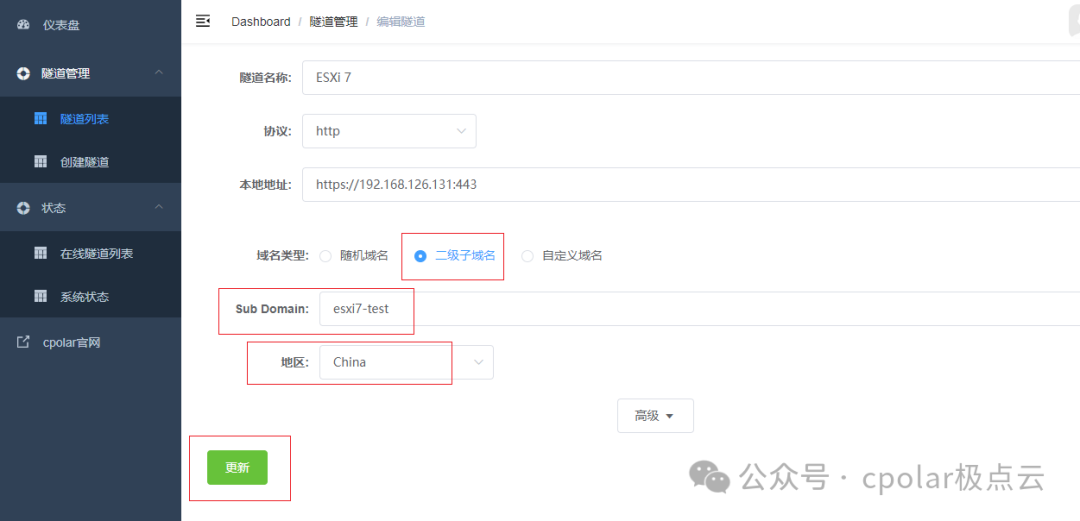Open 系统状态 in the sidebar

point(90,296)
